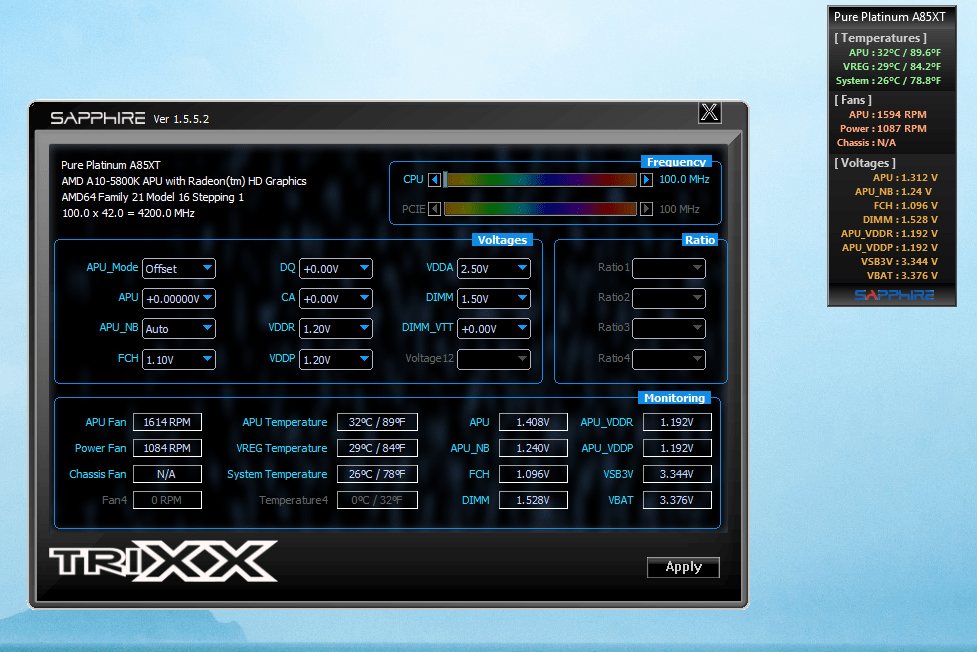Click the Frequency section label
977x652 pixels.
point(676,162)
